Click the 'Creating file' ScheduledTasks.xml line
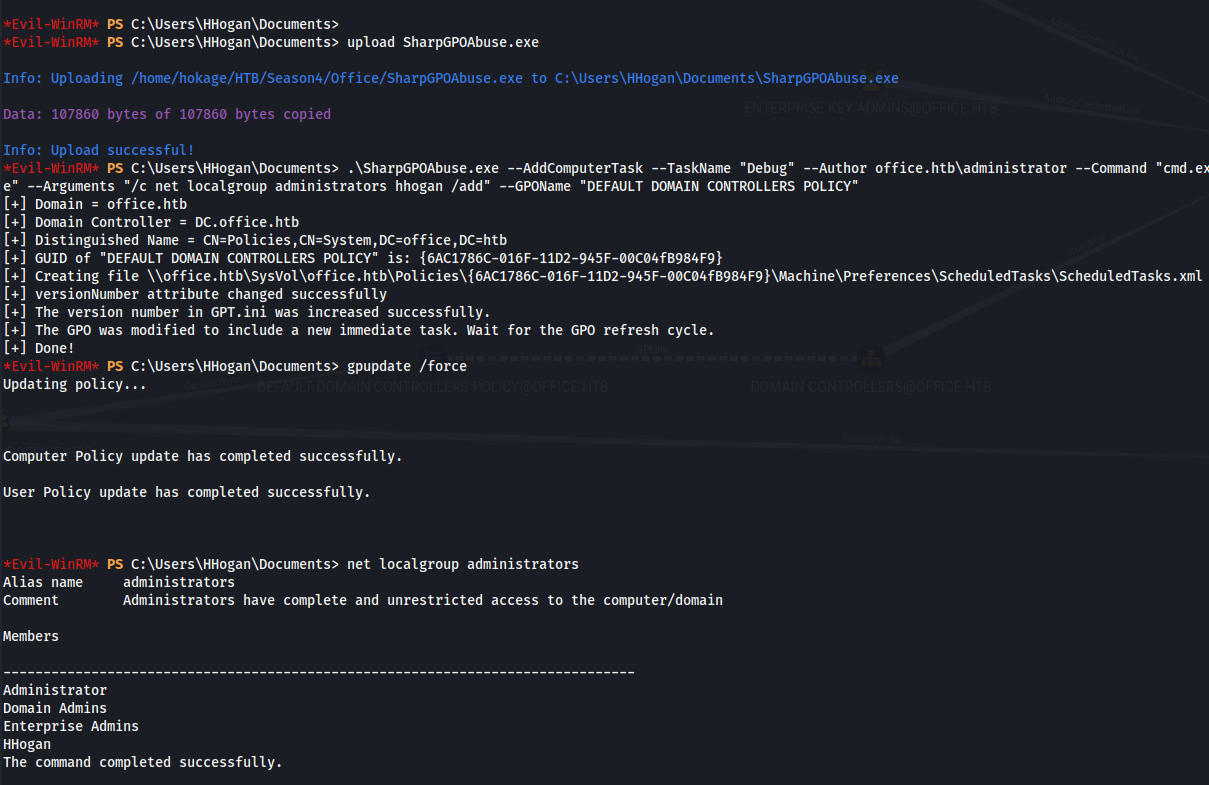 pyautogui.click(x=603, y=276)
